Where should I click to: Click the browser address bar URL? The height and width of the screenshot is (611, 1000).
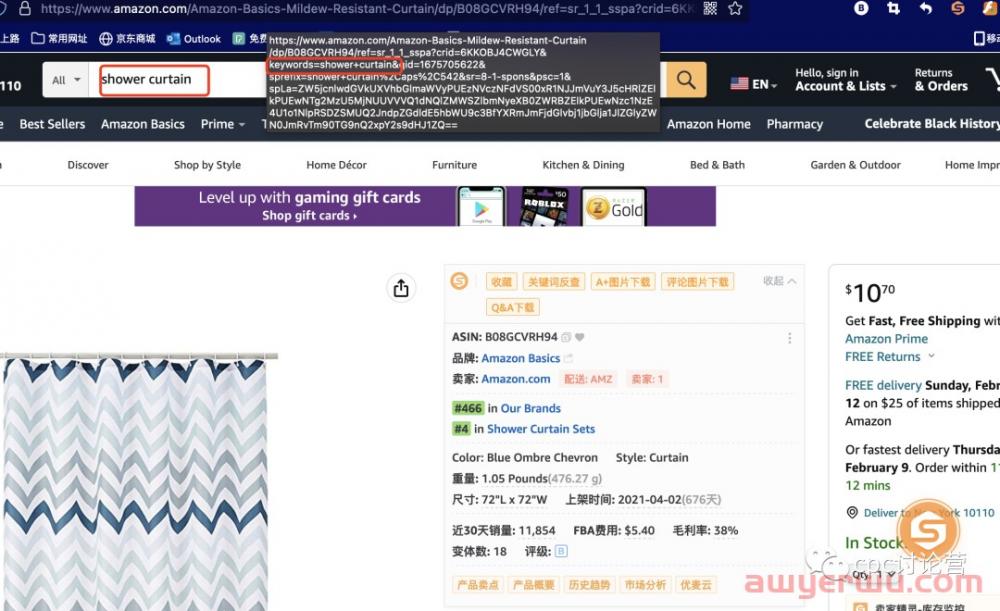368,8
